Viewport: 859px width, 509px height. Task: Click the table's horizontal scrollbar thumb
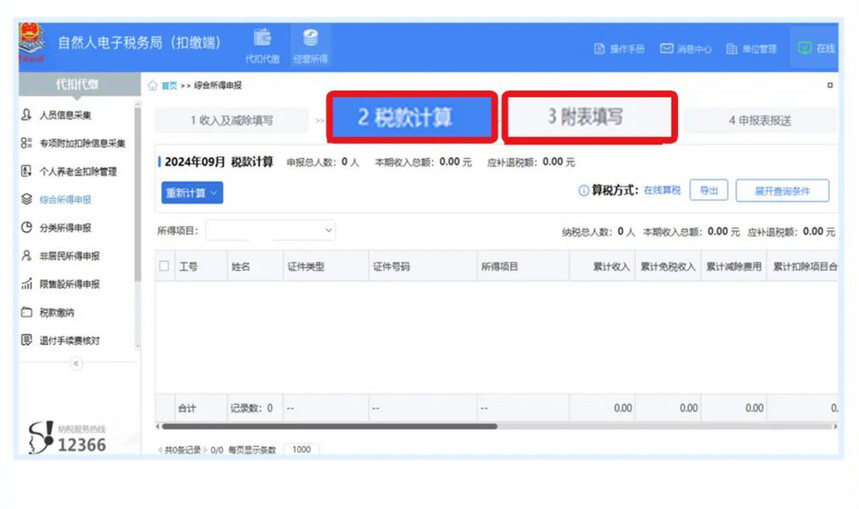[329, 426]
